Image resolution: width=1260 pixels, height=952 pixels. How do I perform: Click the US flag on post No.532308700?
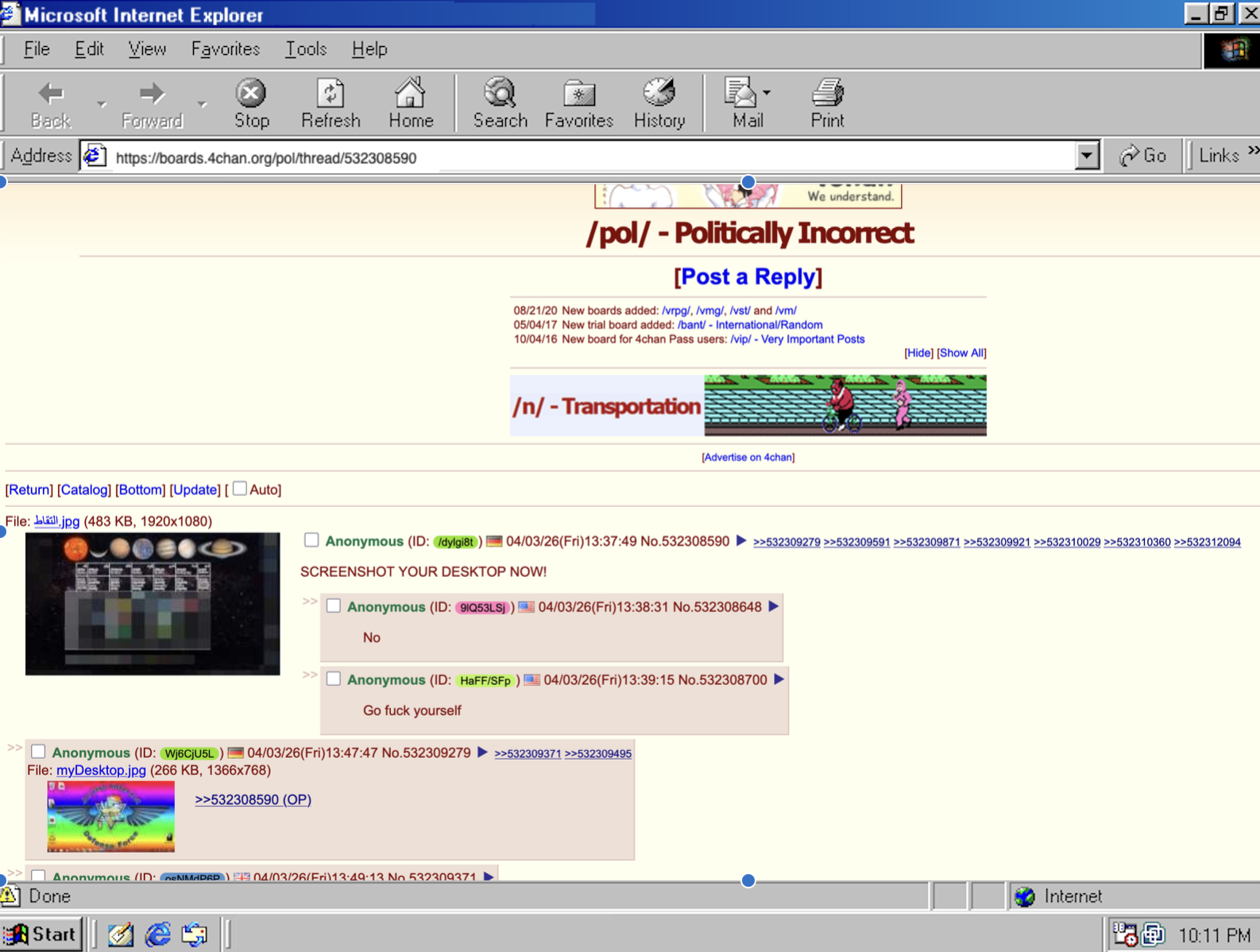531,680
